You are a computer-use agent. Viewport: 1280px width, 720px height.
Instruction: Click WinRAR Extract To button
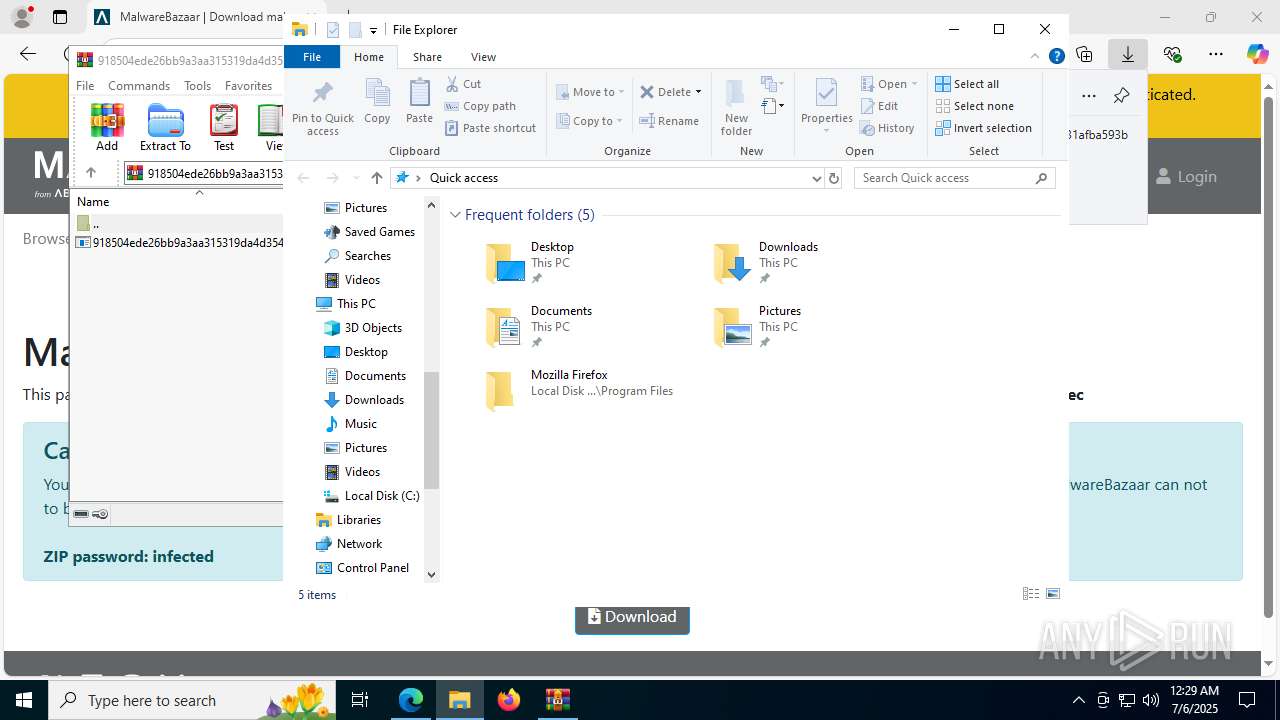(x=165, y=127)
